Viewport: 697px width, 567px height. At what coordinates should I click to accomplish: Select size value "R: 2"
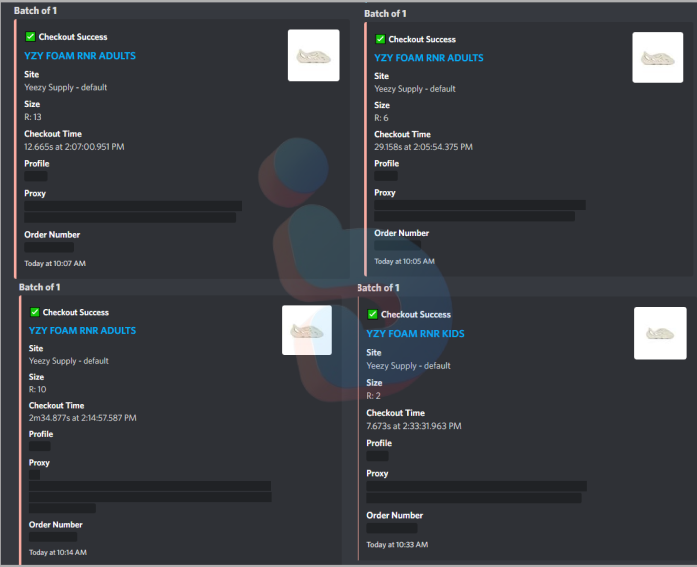coord(373,395)
